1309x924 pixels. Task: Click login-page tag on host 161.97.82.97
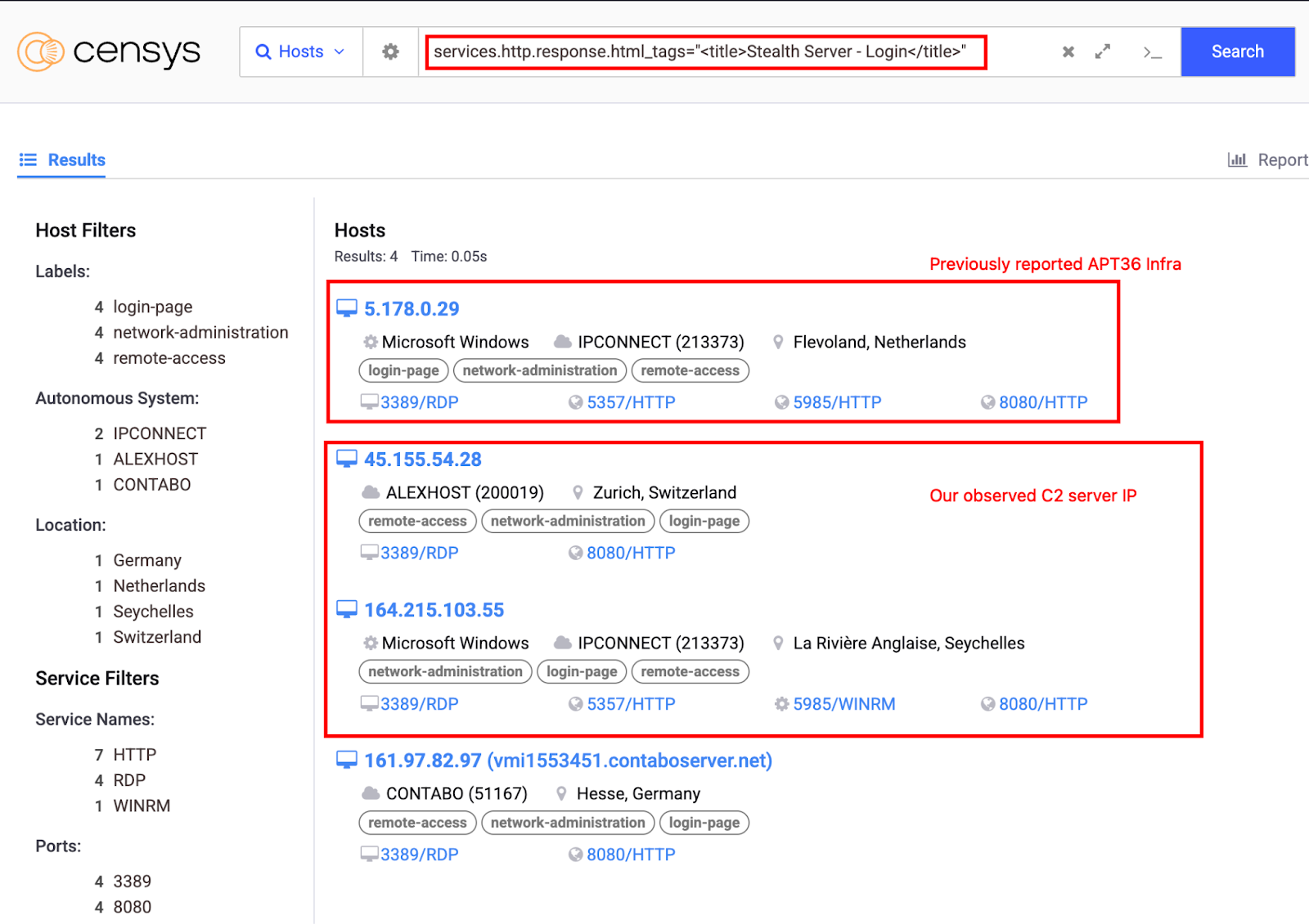coord(704,823)
